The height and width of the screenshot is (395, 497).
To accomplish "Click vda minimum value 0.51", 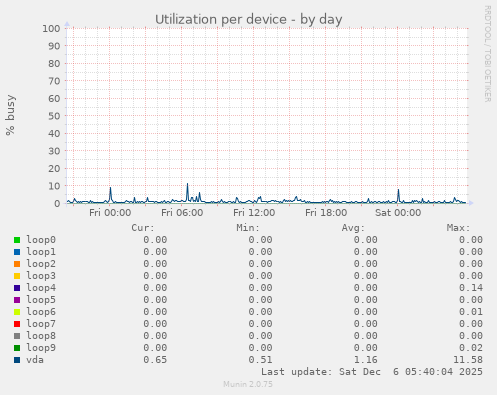I will 260,360.
